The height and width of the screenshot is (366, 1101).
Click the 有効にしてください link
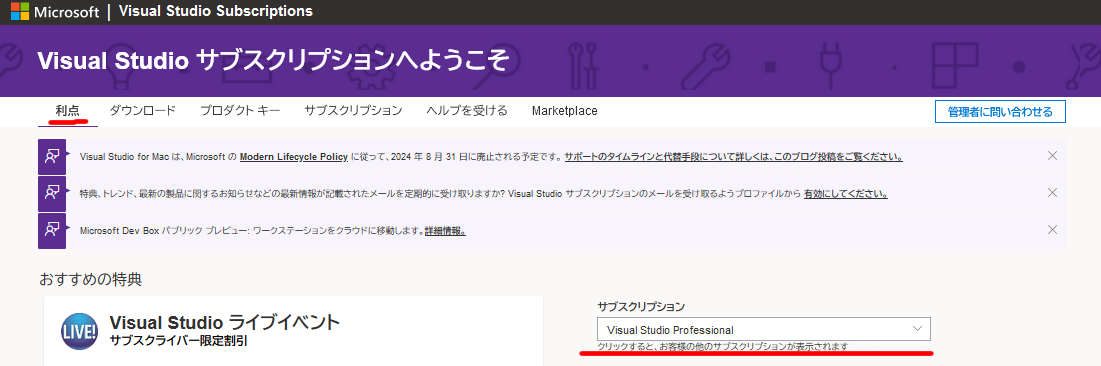coord(846,193)
